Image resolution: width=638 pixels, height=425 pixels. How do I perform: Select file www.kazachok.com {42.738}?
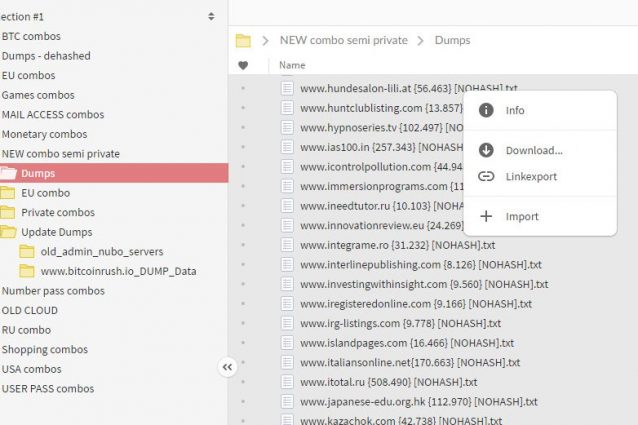401,420
